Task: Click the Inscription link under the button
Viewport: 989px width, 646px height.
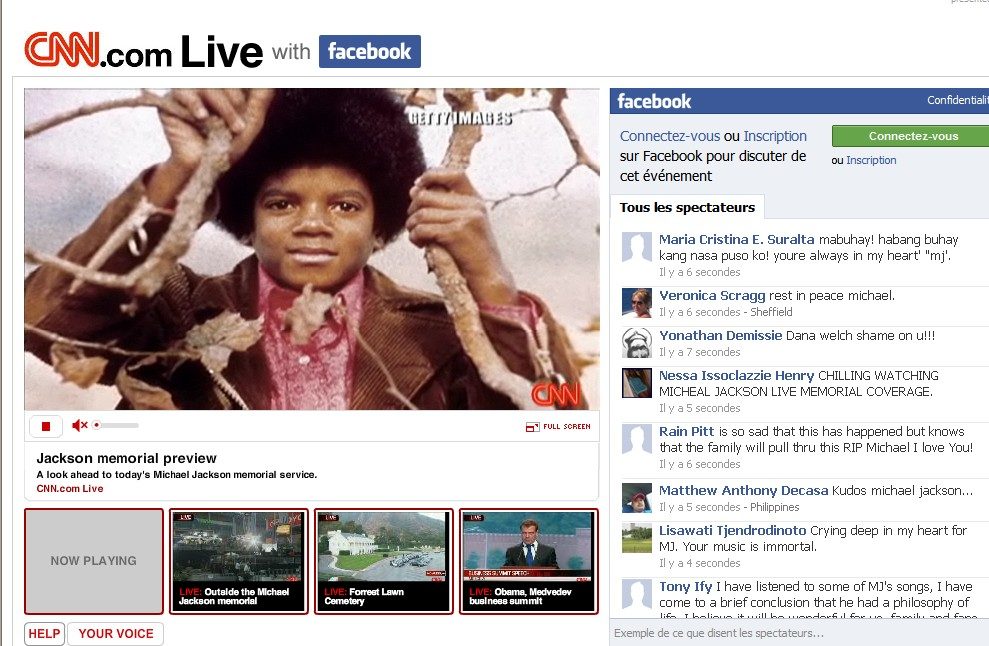Action: click(871, 160)
